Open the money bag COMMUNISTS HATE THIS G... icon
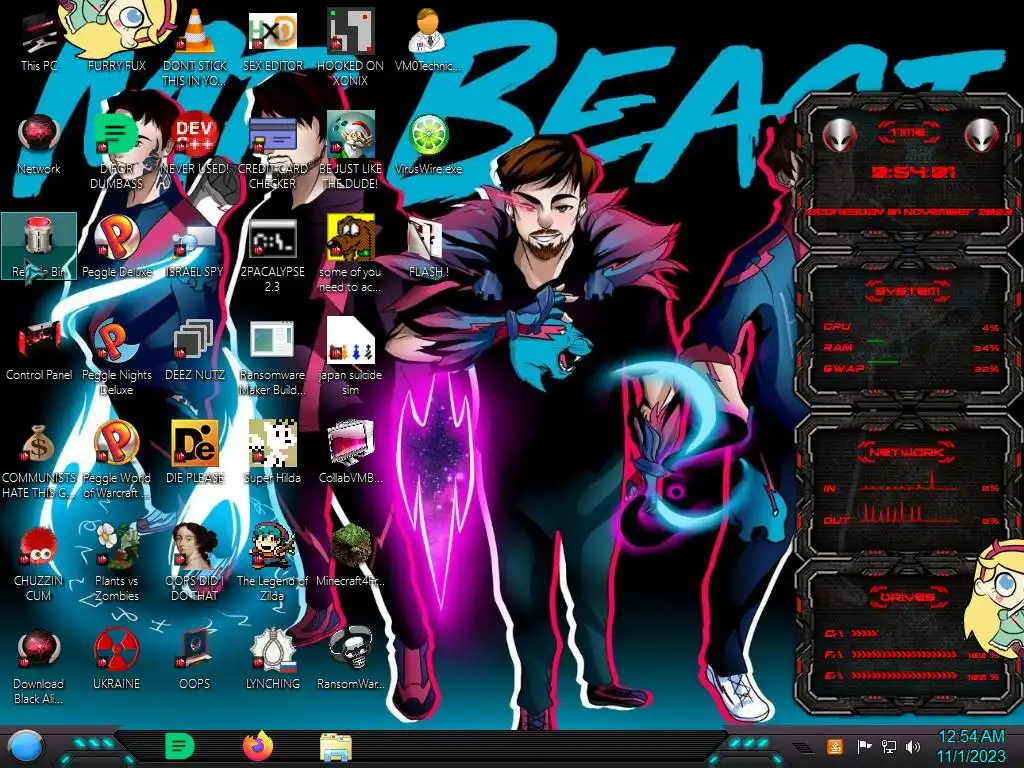This screenshot has height=768, width=1024. (x=39, y=460)
